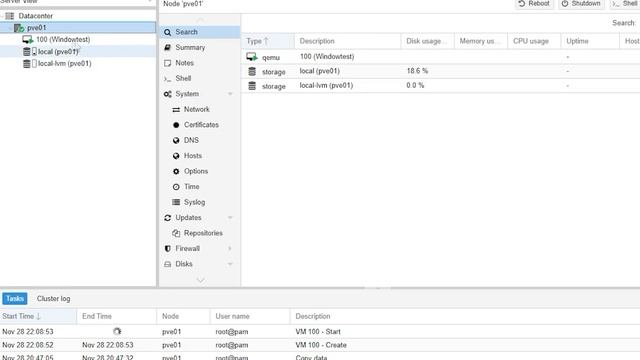
Task: Click the Uptime column header
Action: pos(590,41)
